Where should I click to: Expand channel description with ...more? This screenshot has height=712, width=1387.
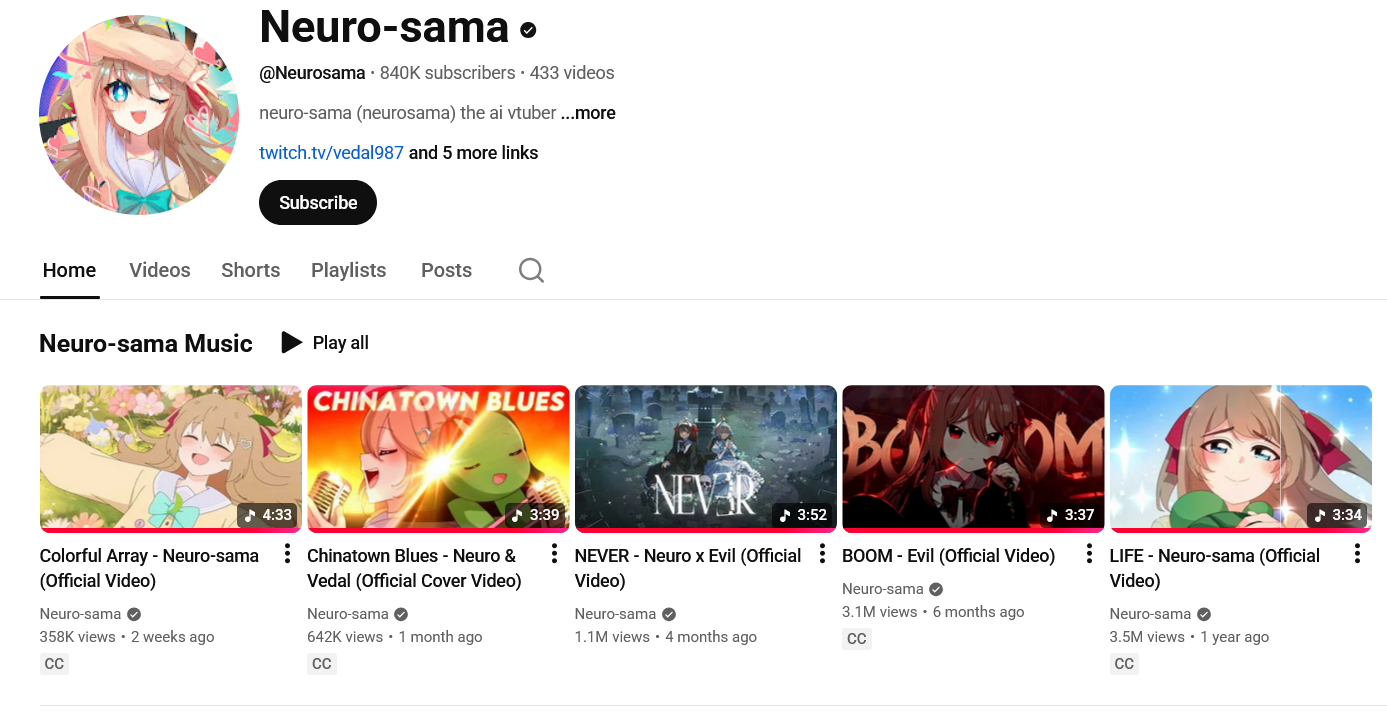click(588, 113)
